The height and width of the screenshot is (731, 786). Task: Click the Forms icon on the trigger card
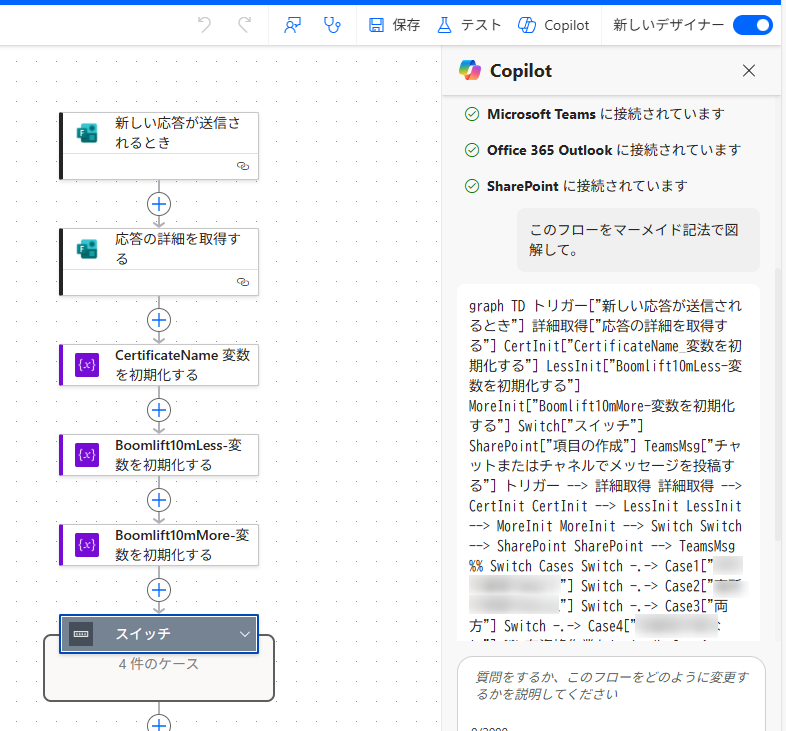point(87,133)
